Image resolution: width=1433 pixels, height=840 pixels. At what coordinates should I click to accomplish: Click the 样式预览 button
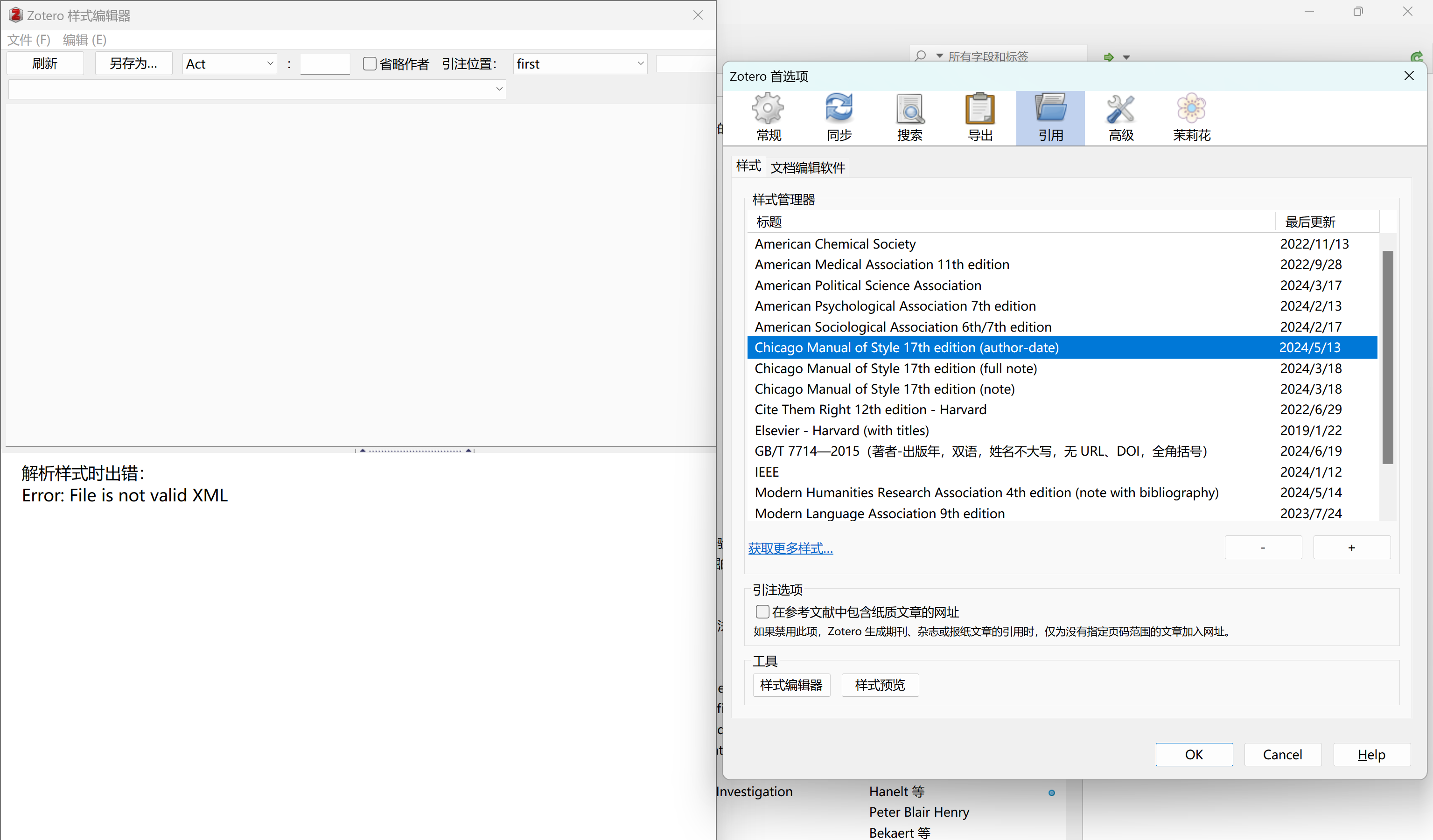tap(879, 685)
